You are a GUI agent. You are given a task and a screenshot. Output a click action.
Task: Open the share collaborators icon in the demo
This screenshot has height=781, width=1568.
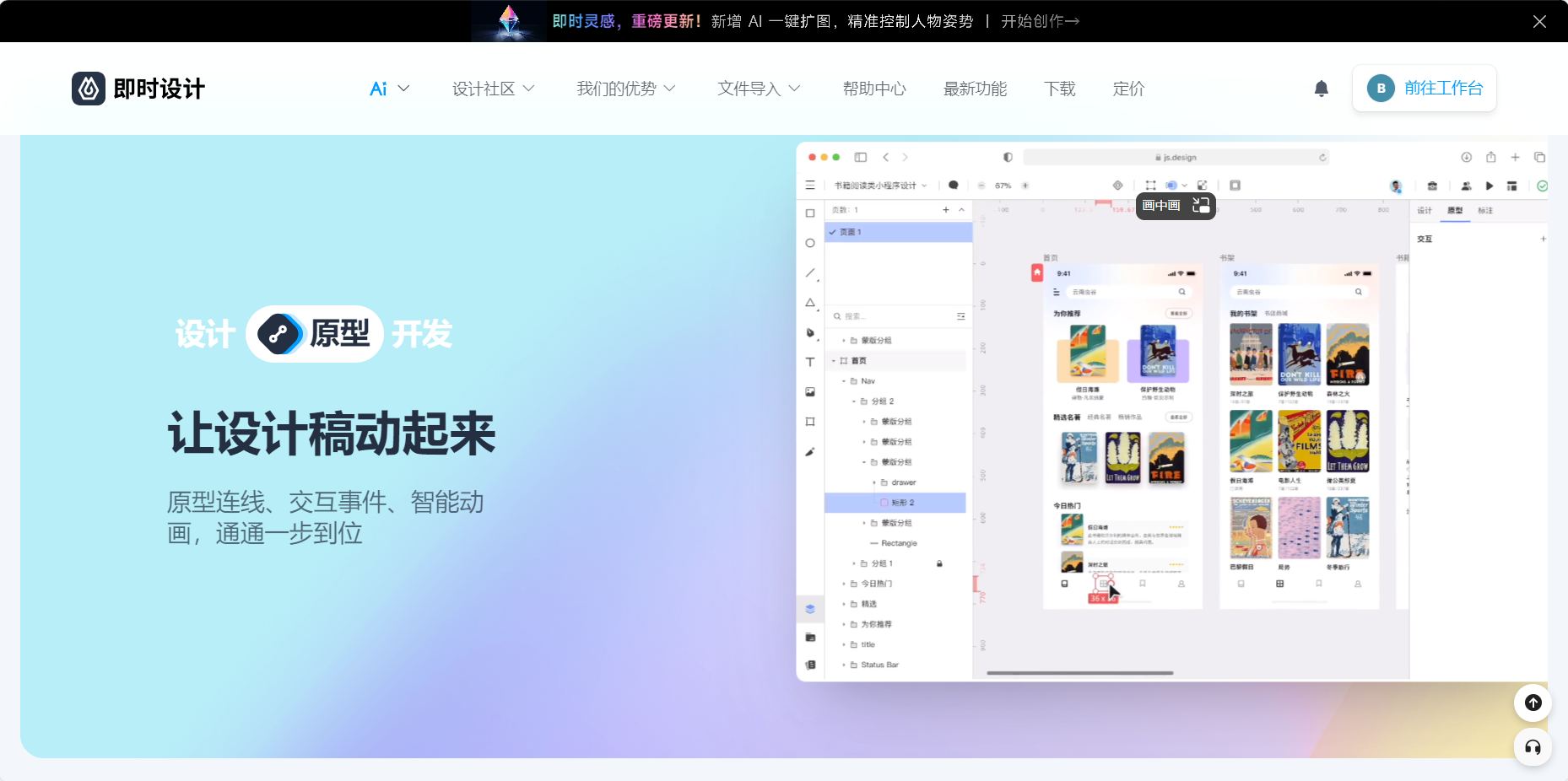pos(1466,186)
